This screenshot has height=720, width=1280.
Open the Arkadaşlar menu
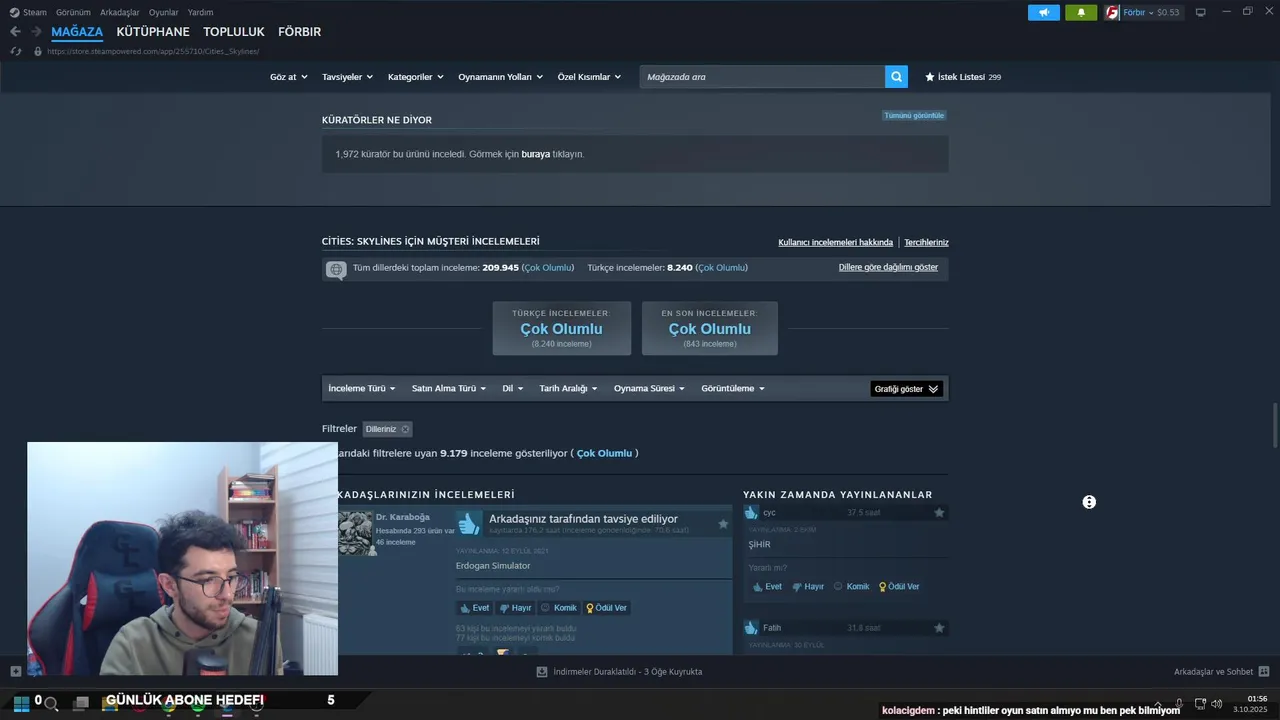click(120, 13)
